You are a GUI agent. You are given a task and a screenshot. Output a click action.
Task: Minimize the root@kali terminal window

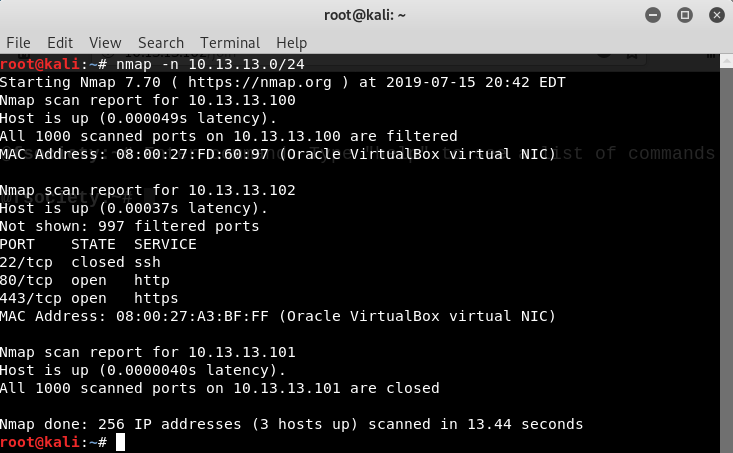(653, 15)
